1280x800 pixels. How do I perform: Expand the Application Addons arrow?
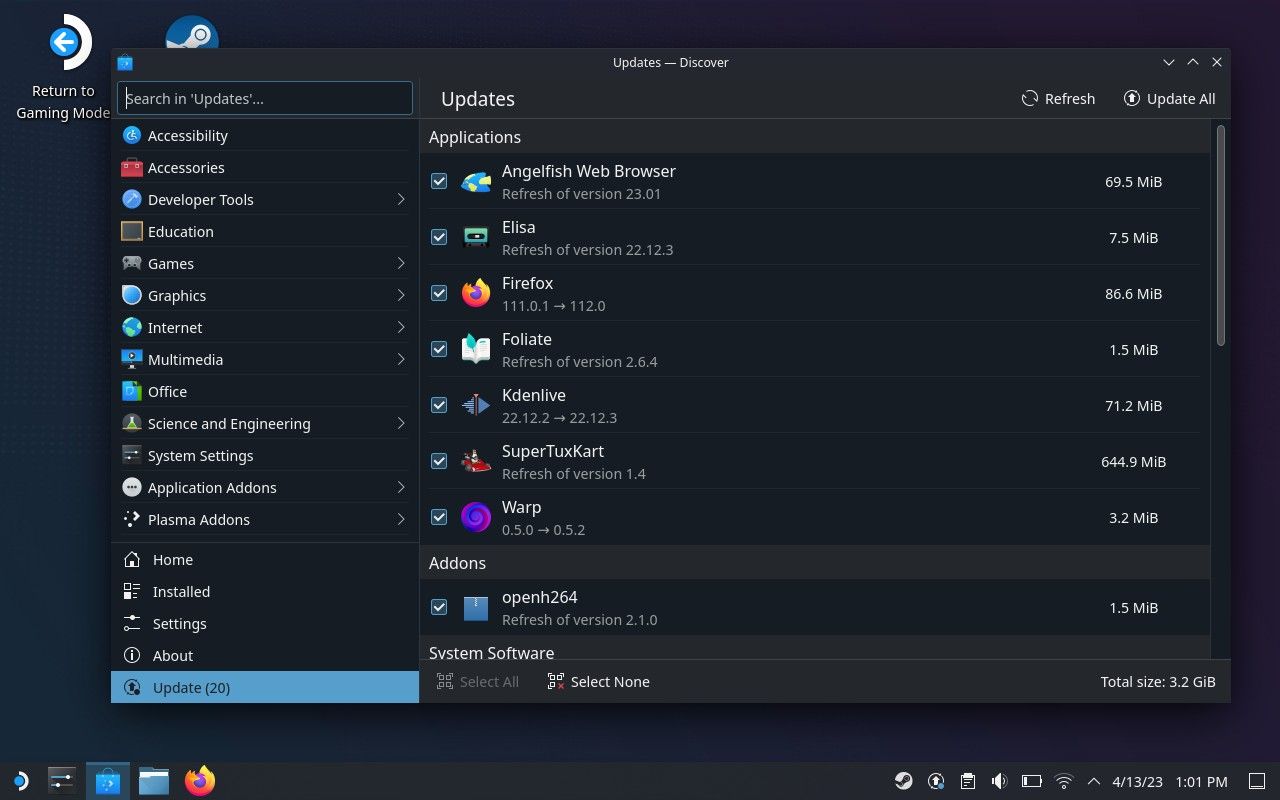click(400, 488)
